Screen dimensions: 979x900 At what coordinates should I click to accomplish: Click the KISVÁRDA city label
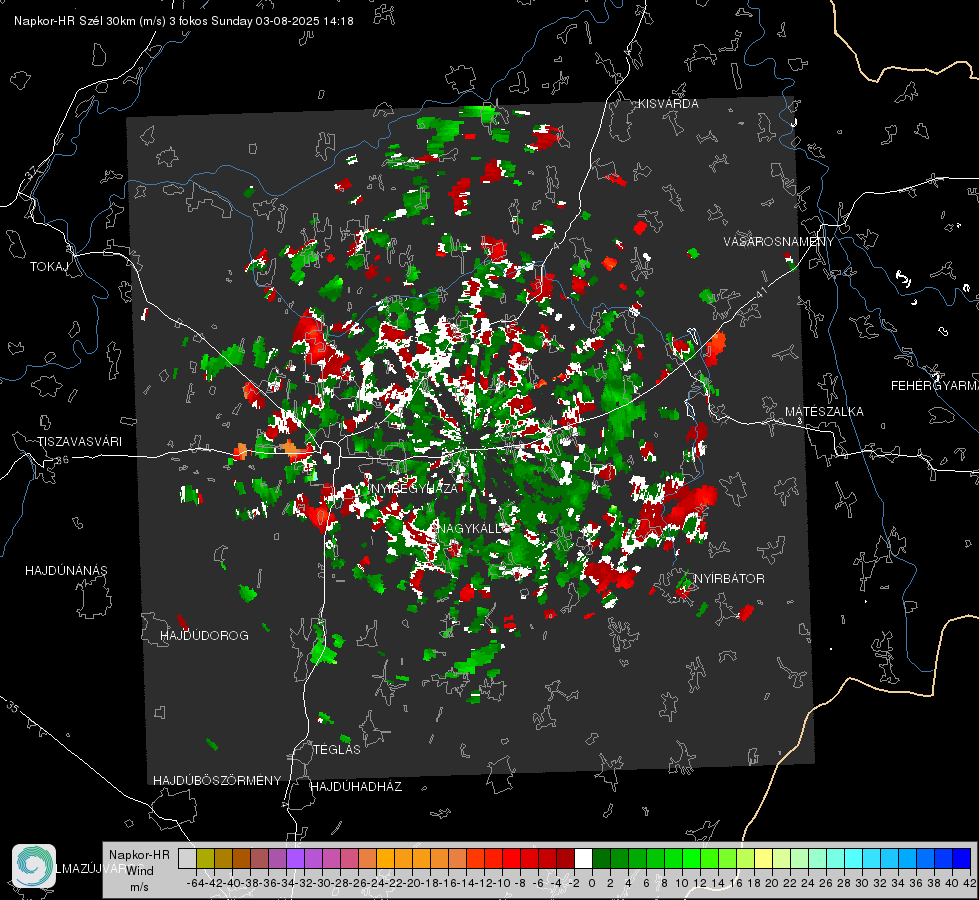(668, 104)
